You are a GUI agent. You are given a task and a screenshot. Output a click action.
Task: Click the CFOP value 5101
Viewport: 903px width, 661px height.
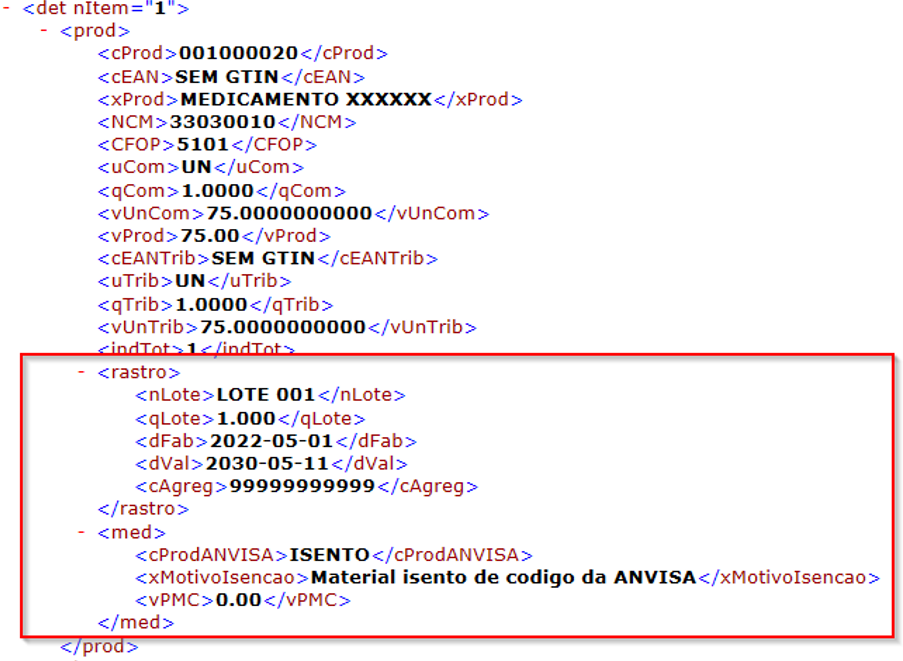click(x=203, y=145)
